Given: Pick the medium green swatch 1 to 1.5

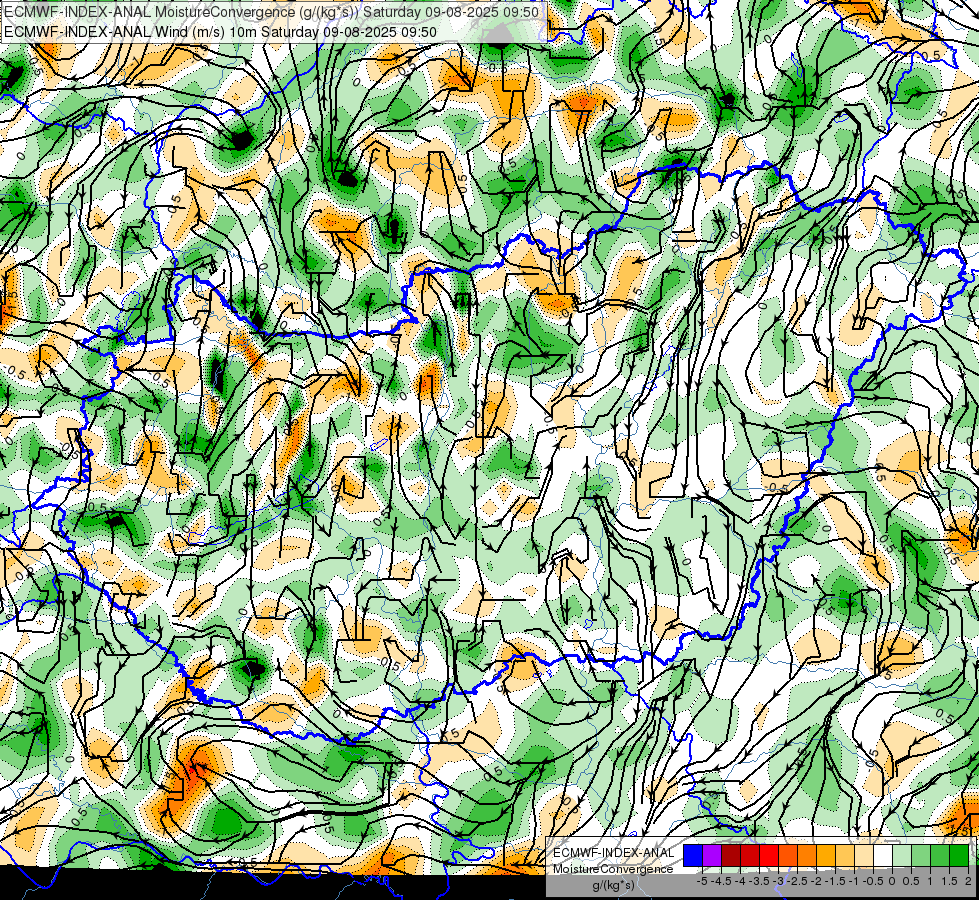Looking at the screenshot, I should coord(940,855).
